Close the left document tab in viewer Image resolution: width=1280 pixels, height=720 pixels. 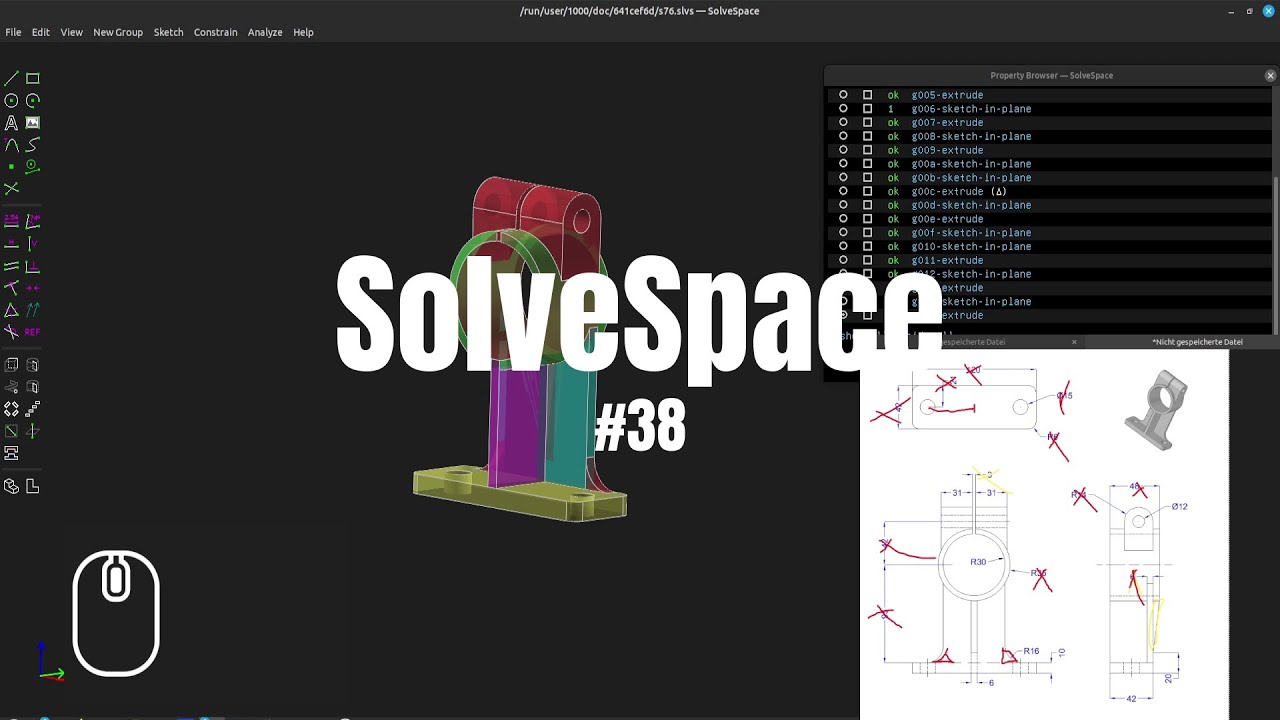pos(1074,342)
